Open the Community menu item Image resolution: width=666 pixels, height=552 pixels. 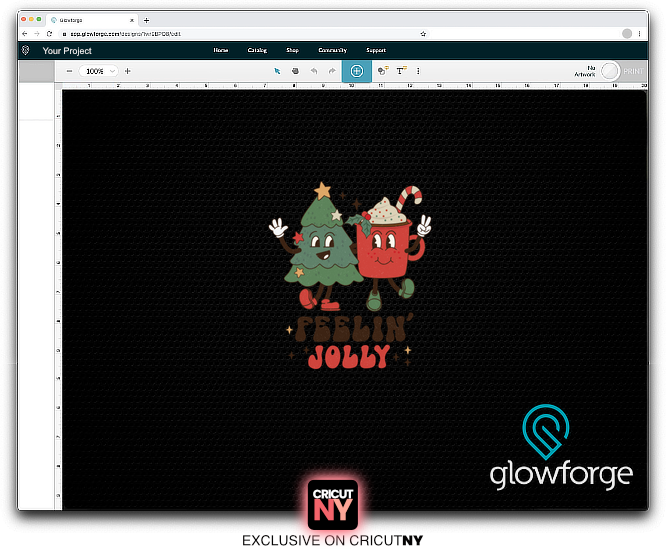point(333,50)
